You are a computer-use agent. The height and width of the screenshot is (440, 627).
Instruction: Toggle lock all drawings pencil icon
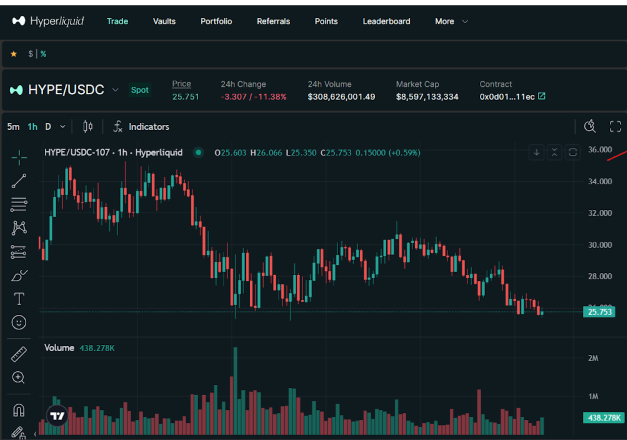[18, 433]
